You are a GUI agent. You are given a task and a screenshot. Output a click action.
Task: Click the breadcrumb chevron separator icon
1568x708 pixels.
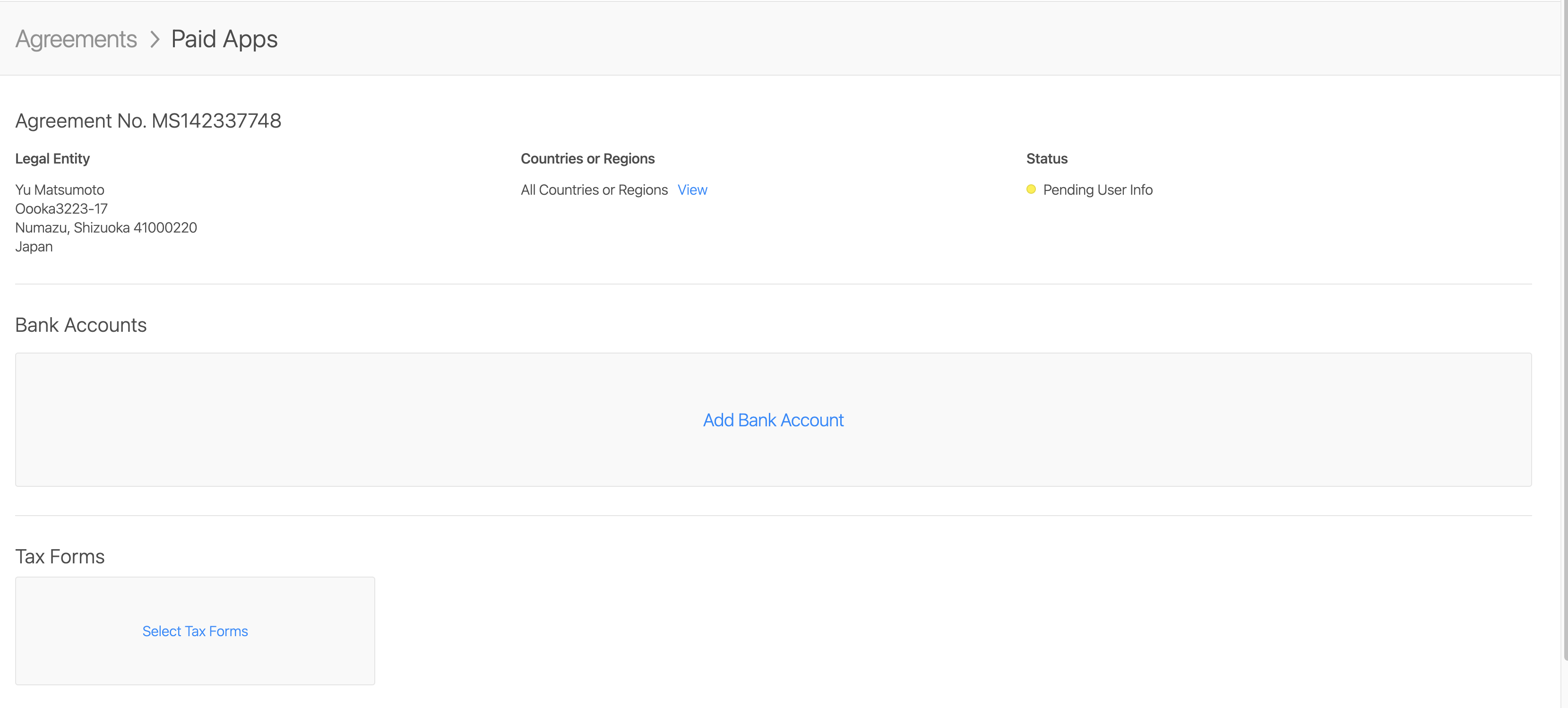click(155, 39)
